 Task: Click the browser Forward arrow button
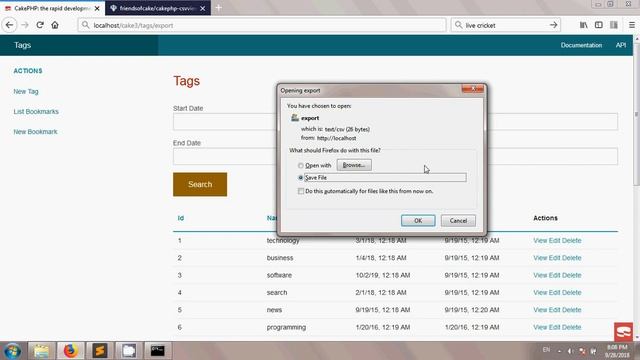[x=25, y=25]
